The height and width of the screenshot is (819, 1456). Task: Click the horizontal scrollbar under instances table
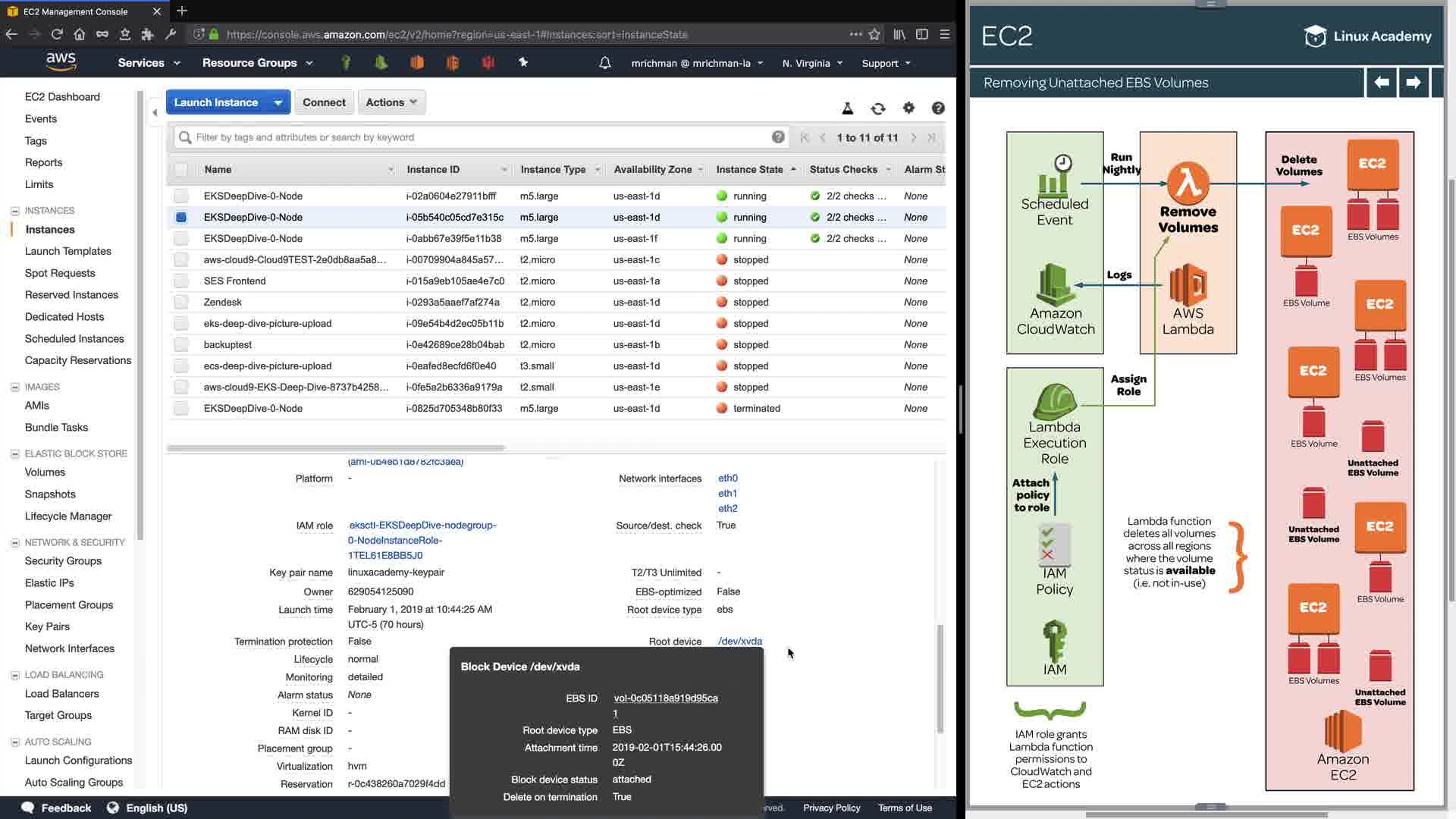point(336,448)
